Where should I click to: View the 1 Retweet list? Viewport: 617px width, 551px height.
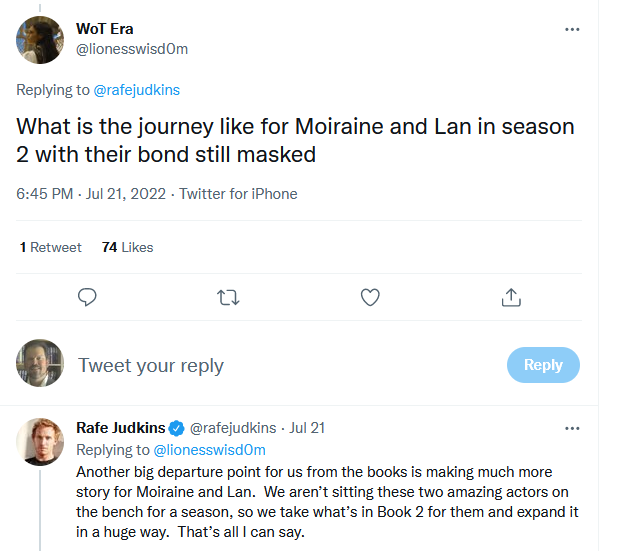click(51, 247)
